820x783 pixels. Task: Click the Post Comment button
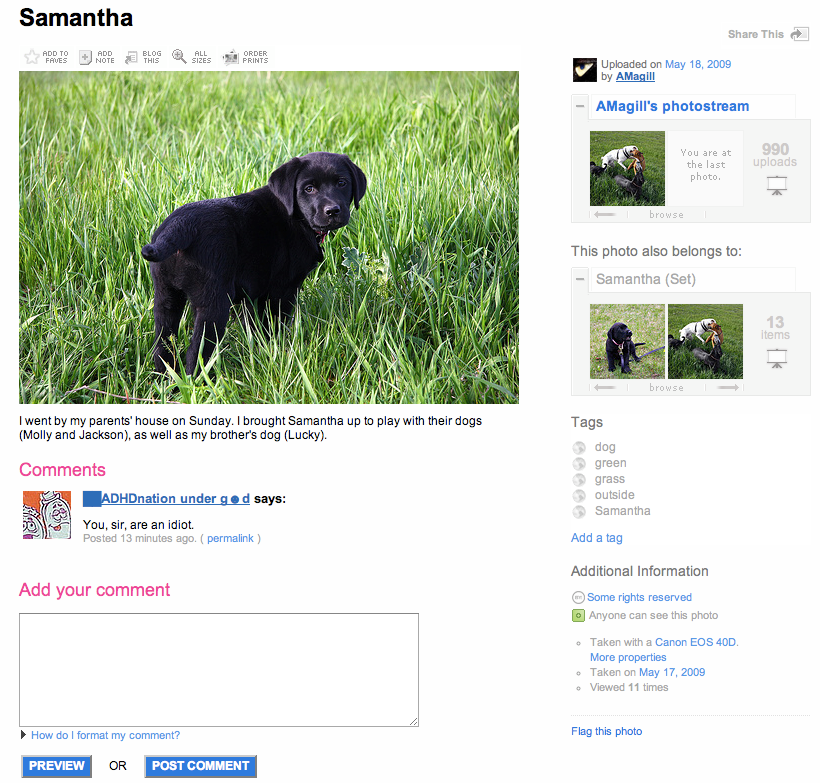(200, 766)
